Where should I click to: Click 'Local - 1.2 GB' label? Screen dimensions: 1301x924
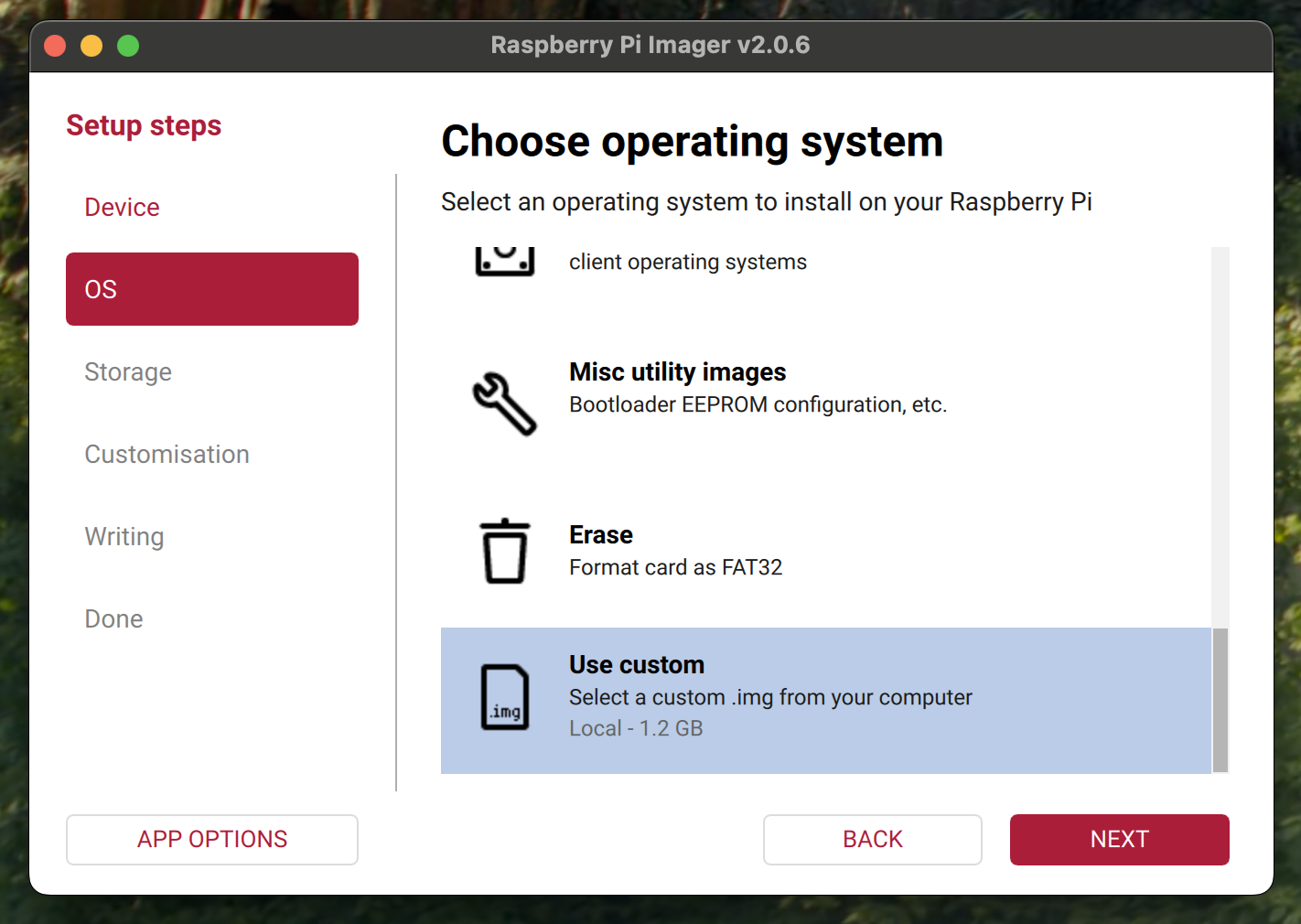pos(636,729)
